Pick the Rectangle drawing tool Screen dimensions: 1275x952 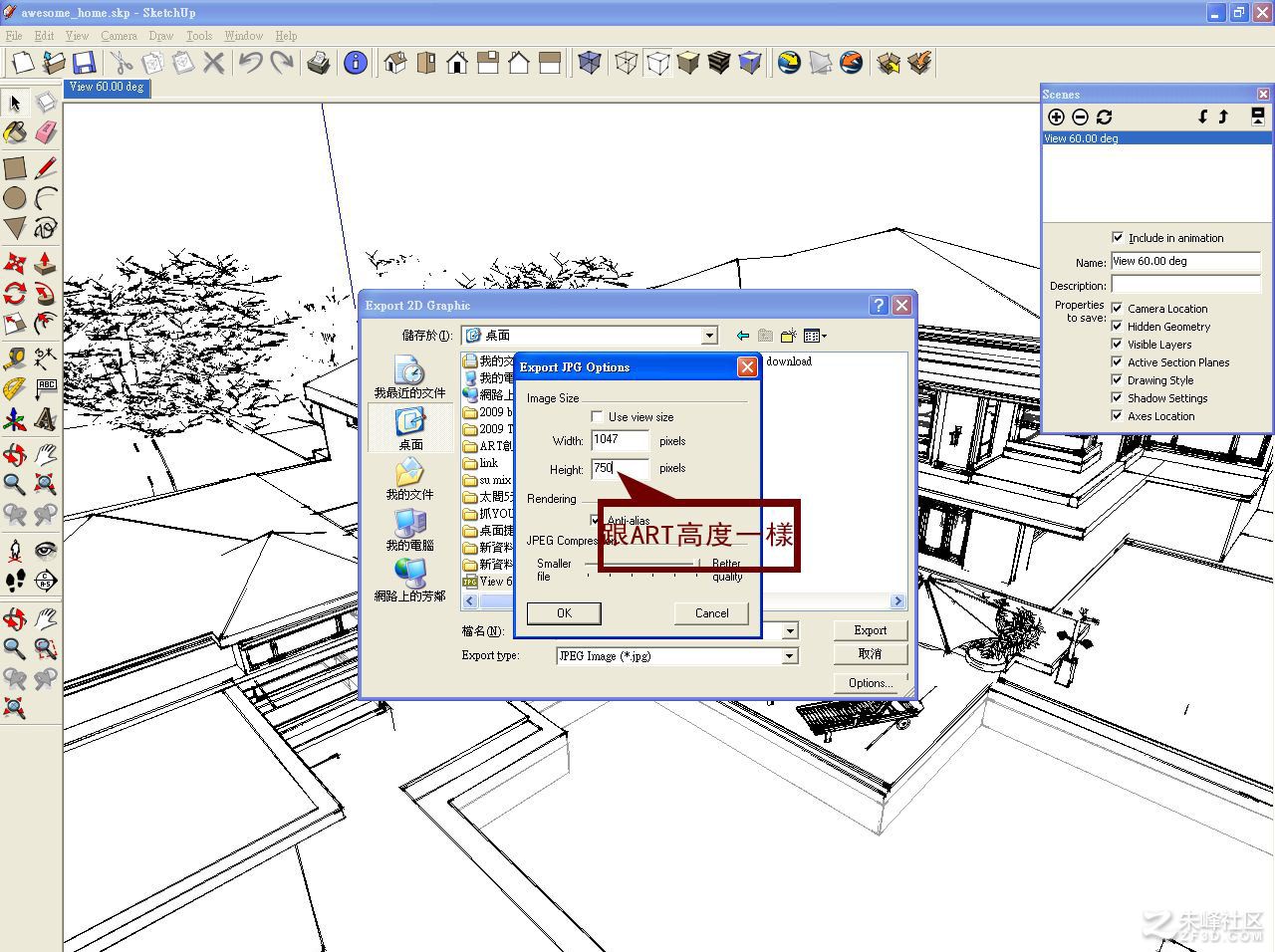pyautogui.click(x=15, y=167)
